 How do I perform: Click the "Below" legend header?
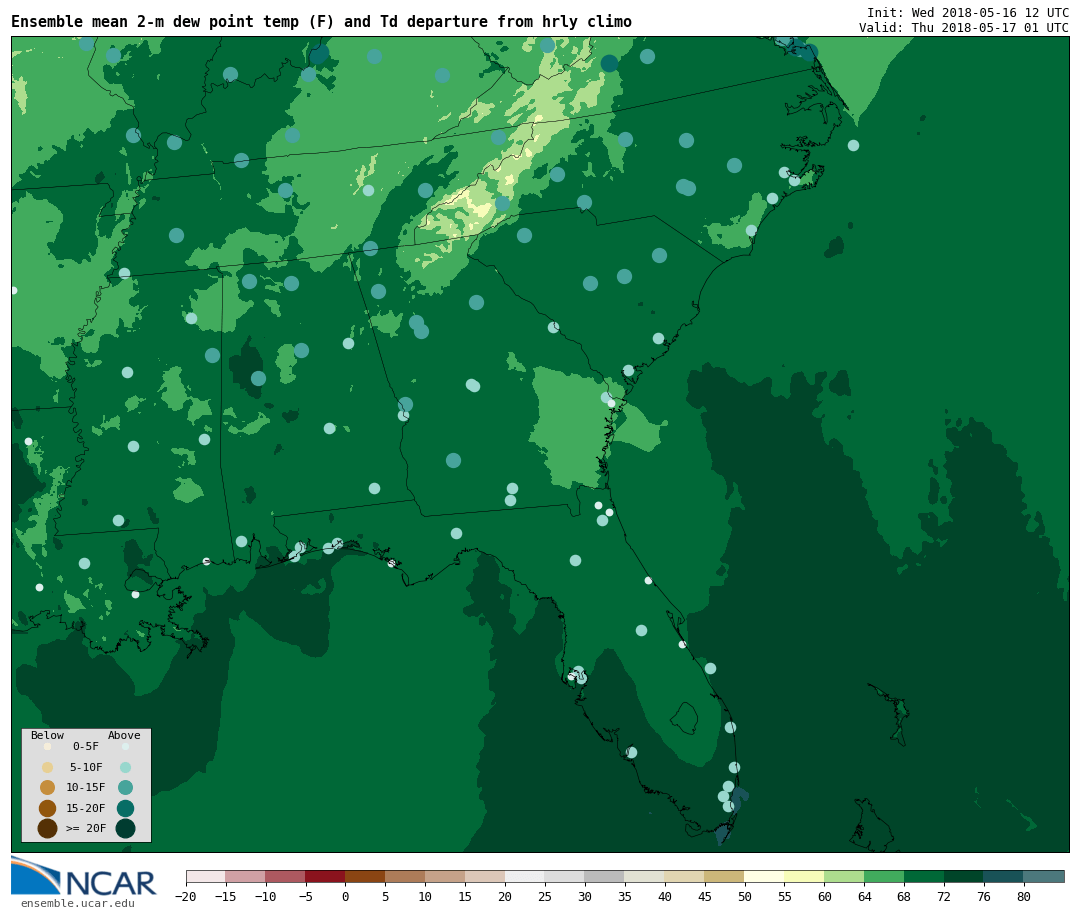coord(48,735)
